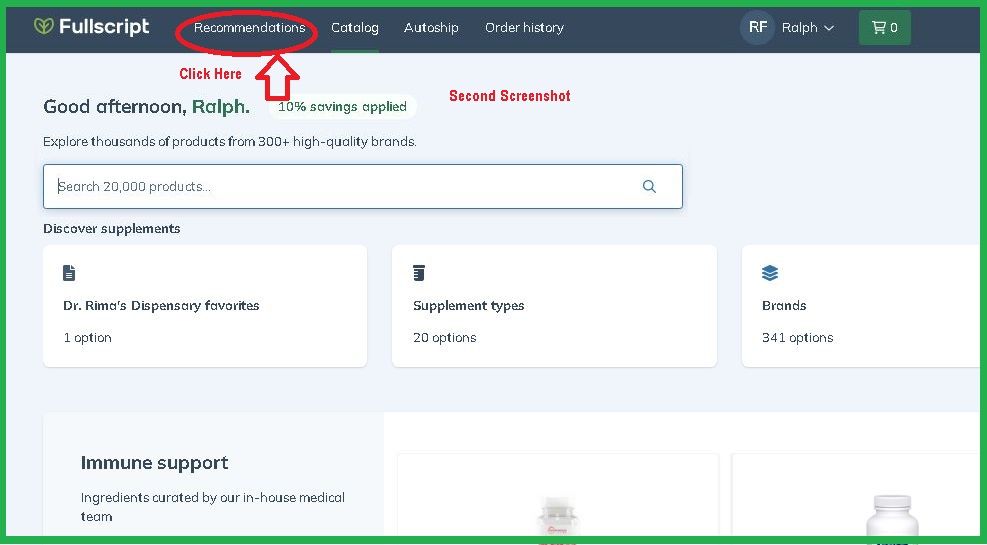Click the "1 option" text
Viewport: 987px width, 545px height.
[87, 338]
